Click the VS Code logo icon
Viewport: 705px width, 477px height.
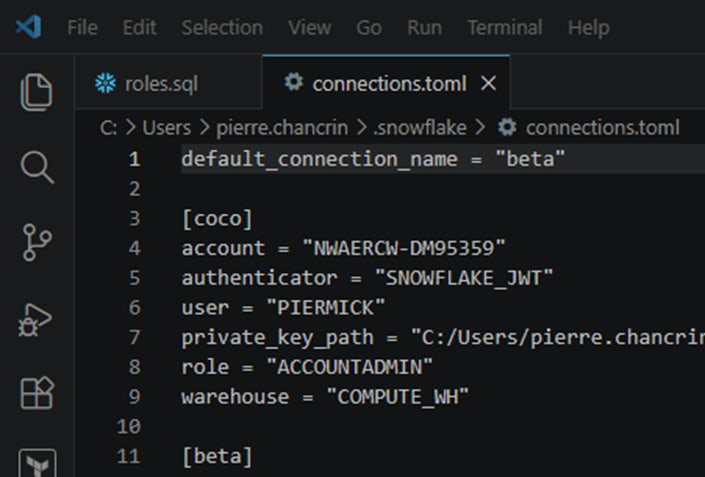click(x=28, y=27)
